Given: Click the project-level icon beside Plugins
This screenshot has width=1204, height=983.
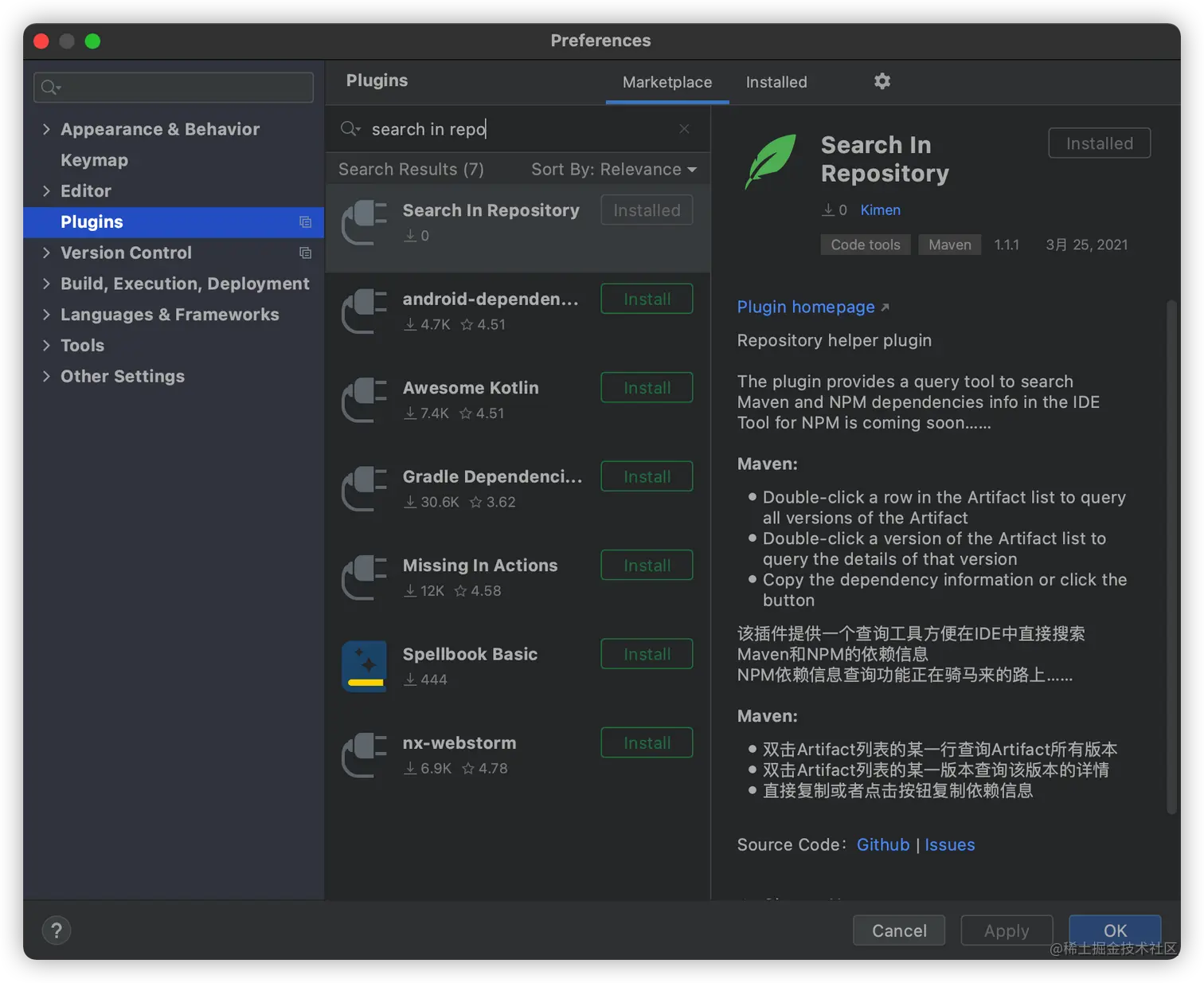Looking at the screenshot, I should pyautogui.click(x=305, y=222).
